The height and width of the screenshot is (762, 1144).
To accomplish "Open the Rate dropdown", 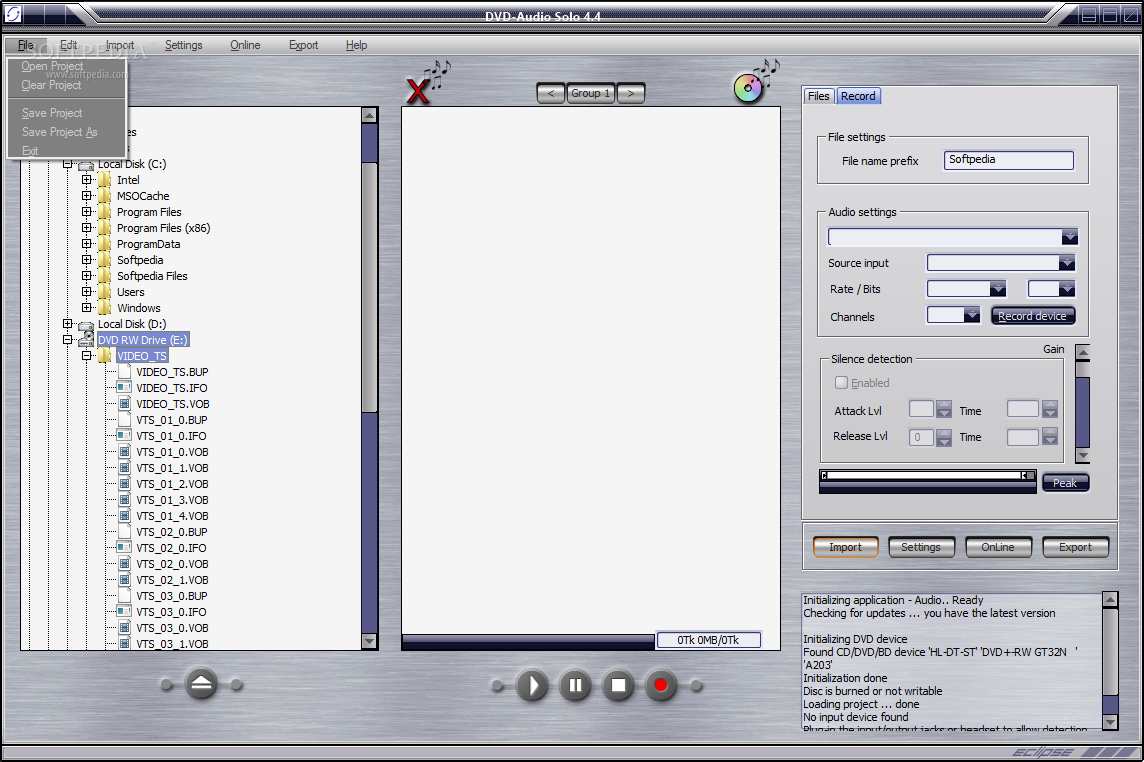I will [998, 289].
